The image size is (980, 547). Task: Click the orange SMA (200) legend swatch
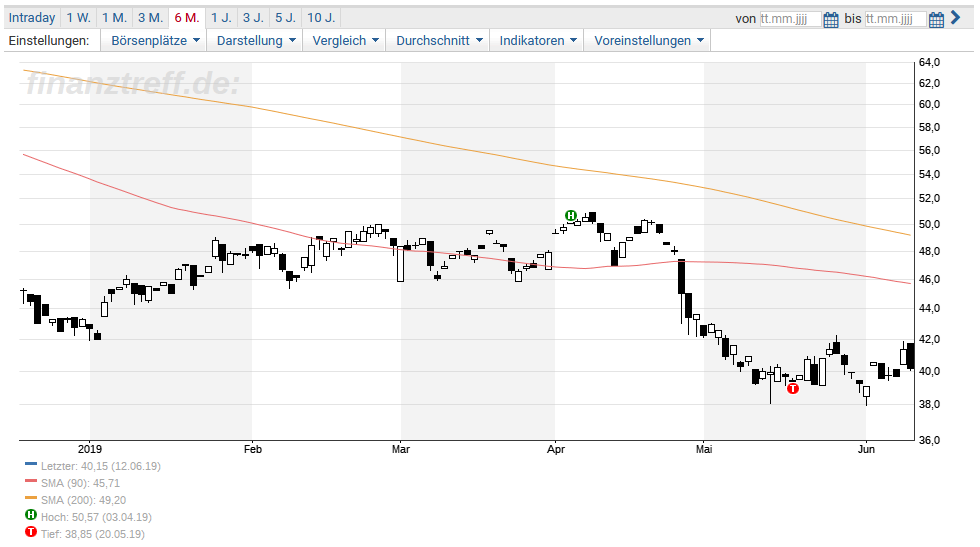pyautogui.click(x=31, y=498)
